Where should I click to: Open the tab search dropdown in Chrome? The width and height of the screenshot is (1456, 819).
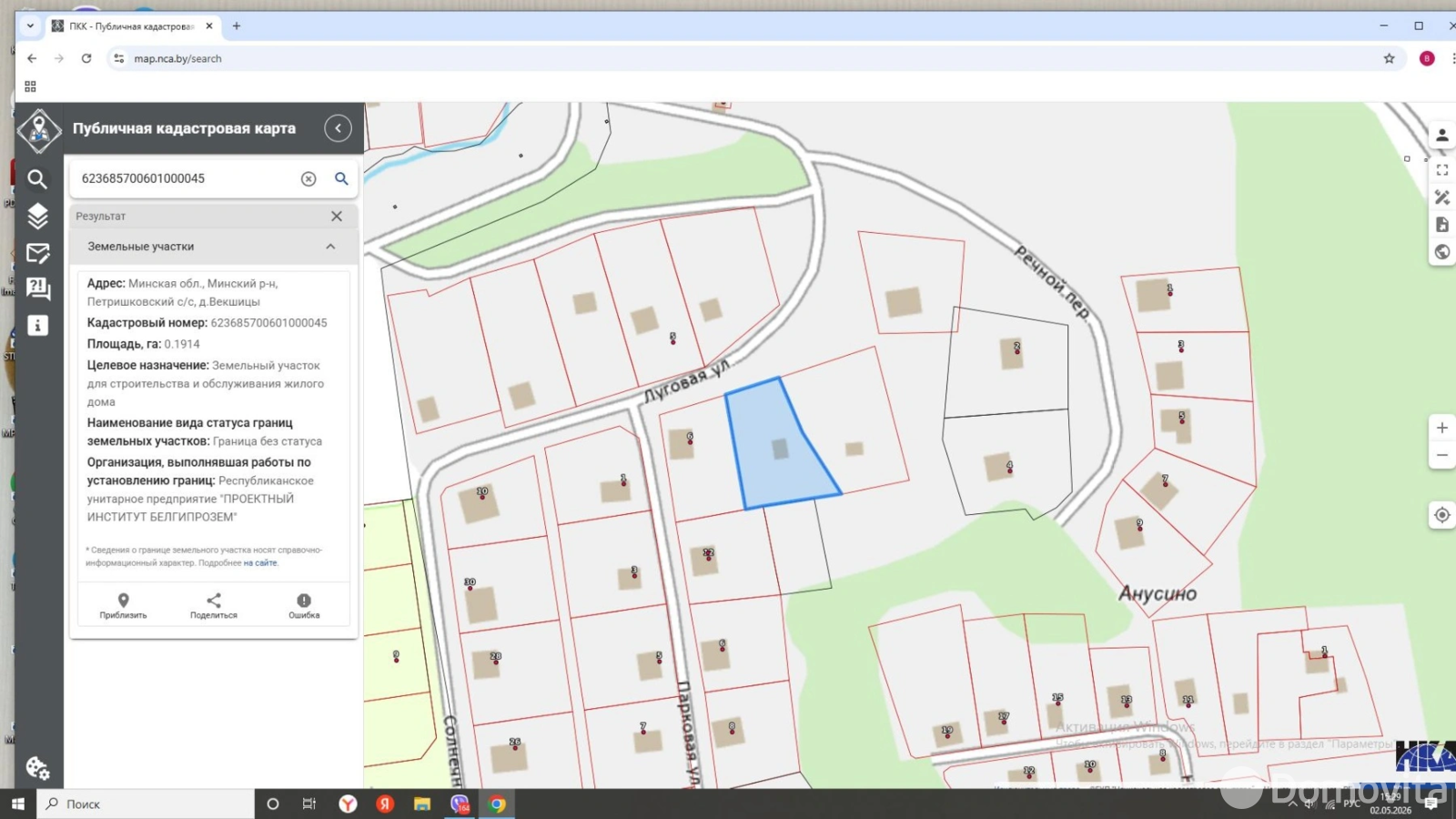30,26
